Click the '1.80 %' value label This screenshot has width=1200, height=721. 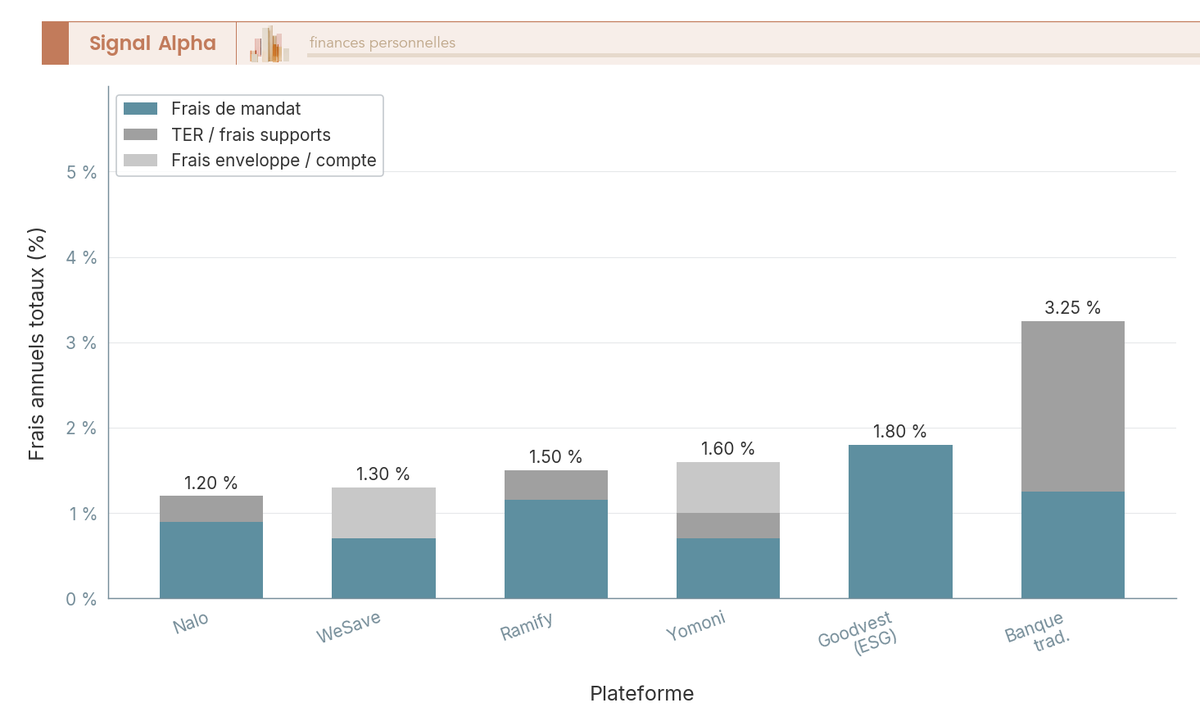click(x=900, y=432)
